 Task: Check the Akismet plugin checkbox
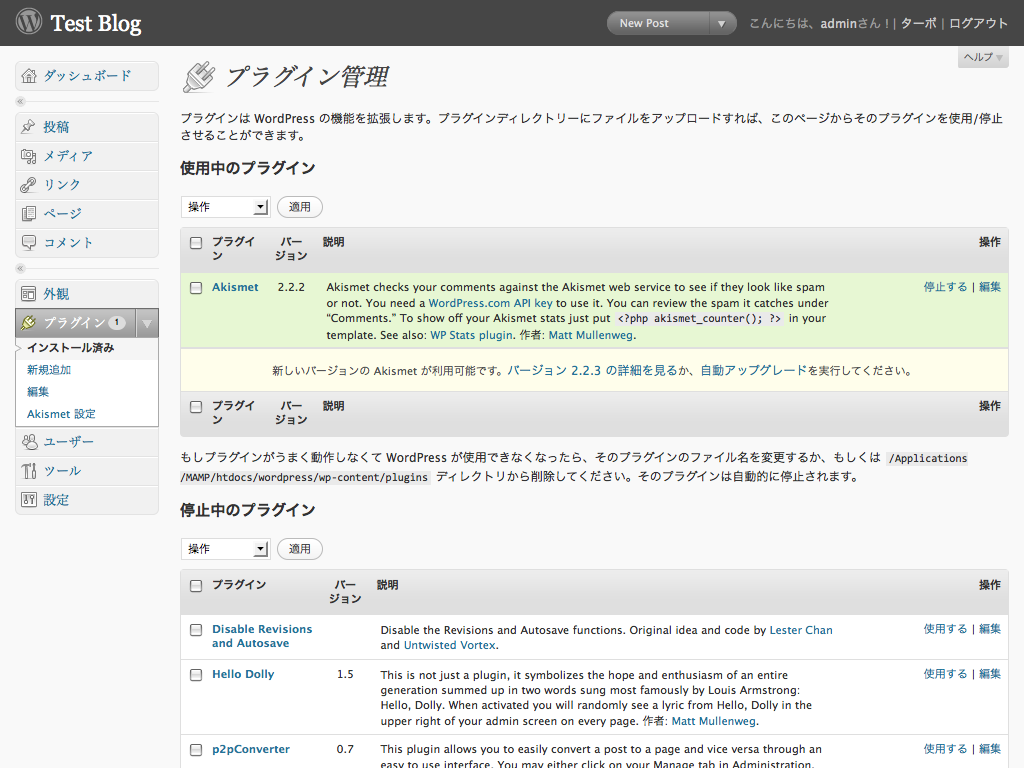(x=196, y=288)
